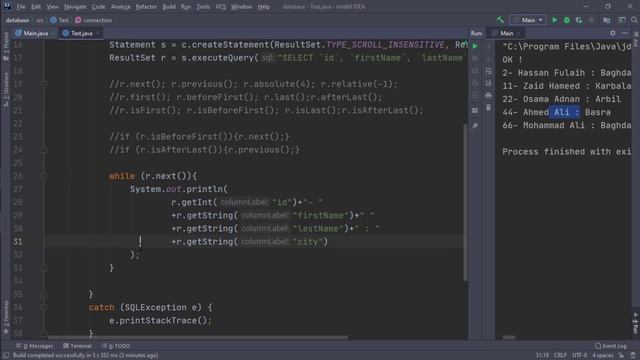Click the console horizontal scrollbar
Screen dimensions: 640x360
pos(509,338)
